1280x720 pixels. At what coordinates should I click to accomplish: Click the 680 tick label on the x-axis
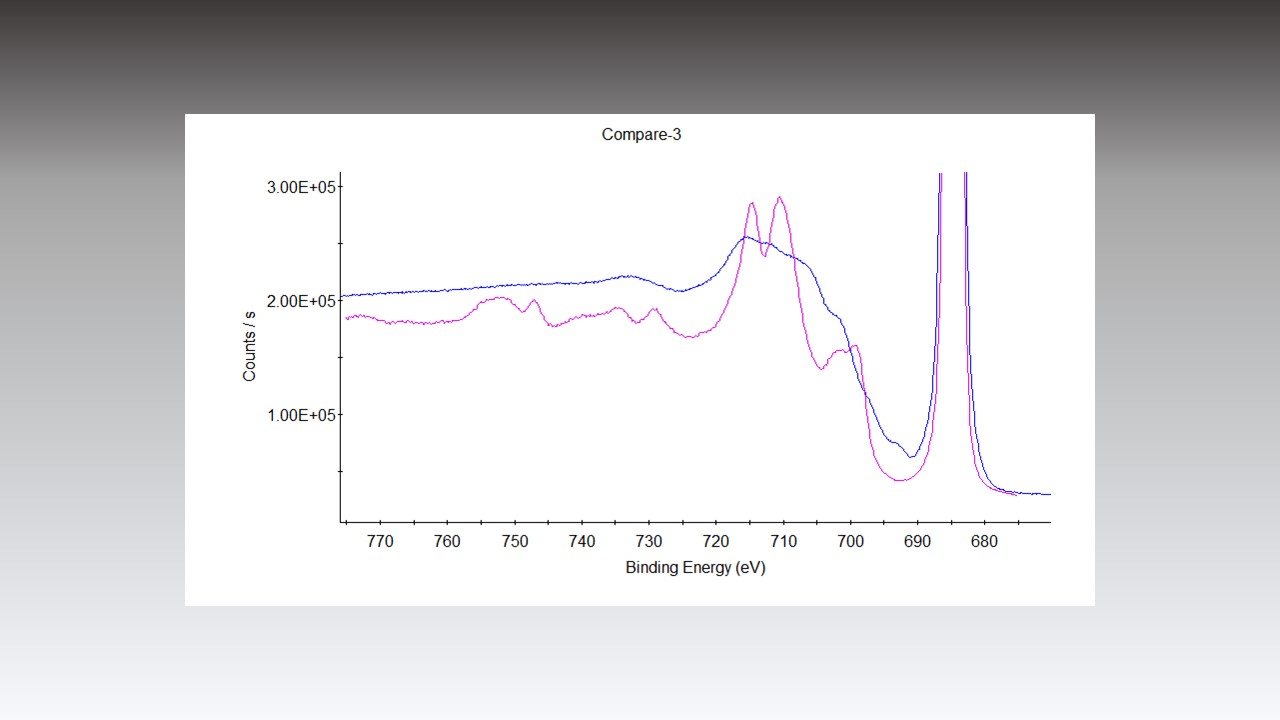pyautogui.click(x=986, y=538)
